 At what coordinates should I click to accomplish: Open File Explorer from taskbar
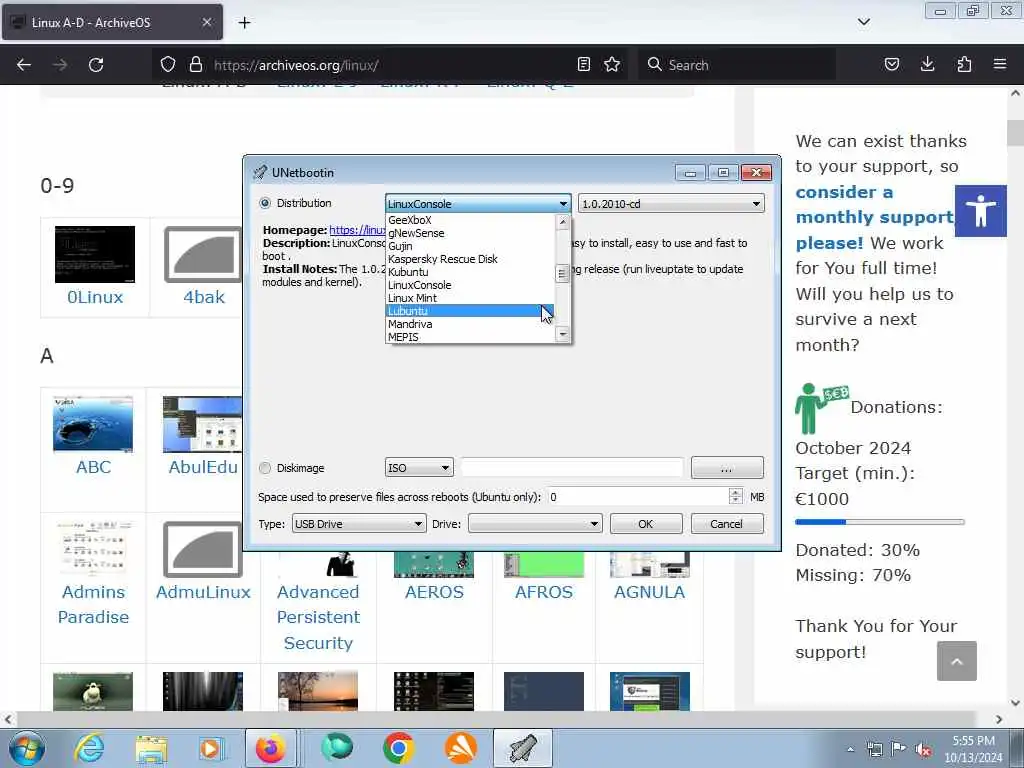click(152, 748)
